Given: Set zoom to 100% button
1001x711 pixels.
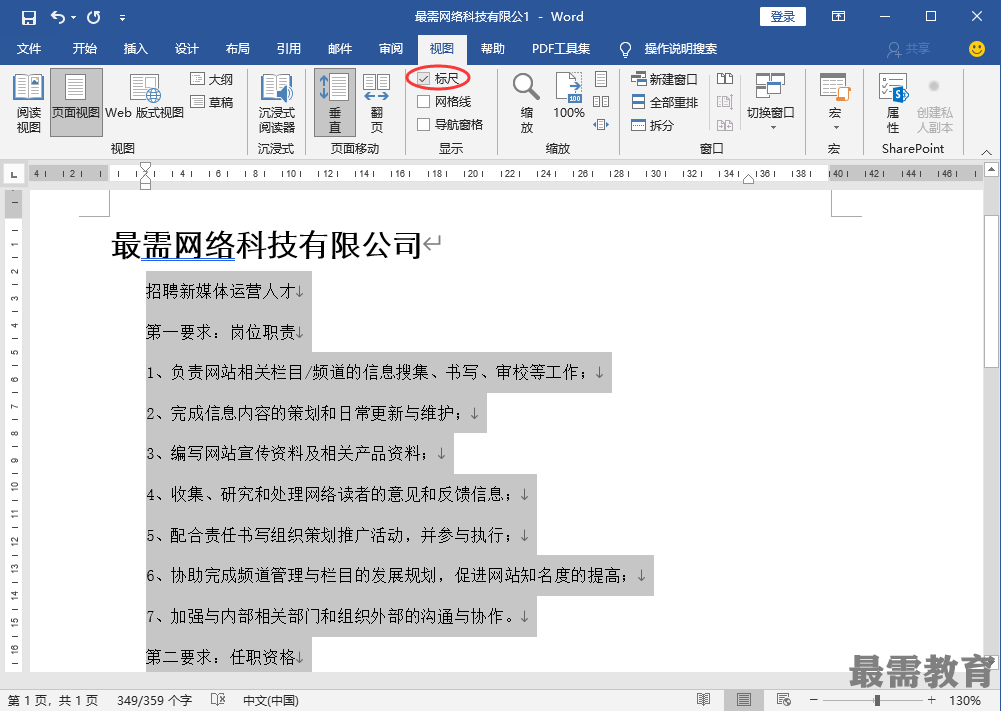Looking at the screenshot, I should (569, 96).
